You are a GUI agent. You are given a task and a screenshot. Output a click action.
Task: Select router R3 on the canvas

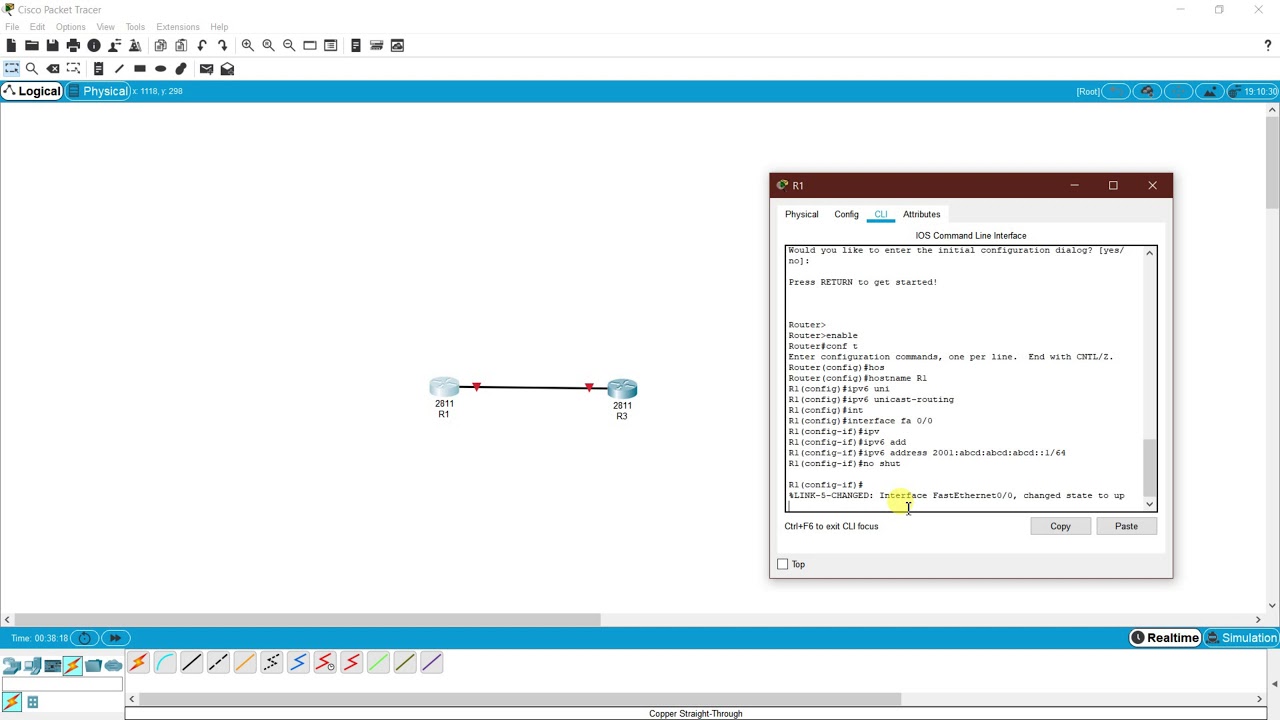click(x=622, y=389)
